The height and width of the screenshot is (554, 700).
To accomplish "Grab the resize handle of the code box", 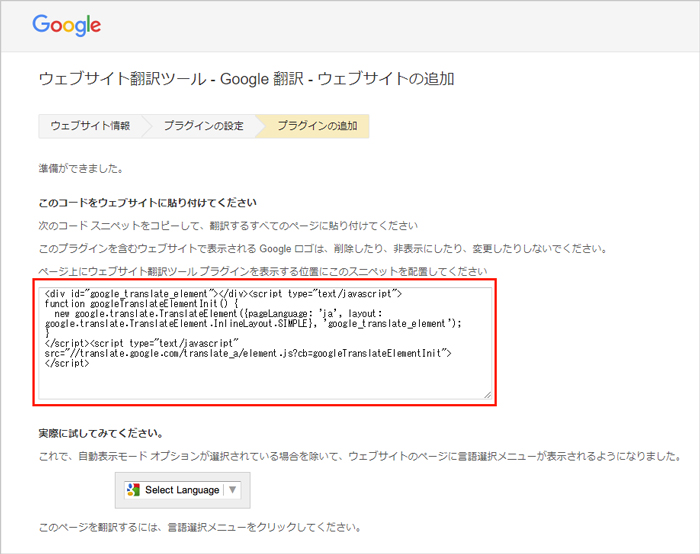I will 488,395.
